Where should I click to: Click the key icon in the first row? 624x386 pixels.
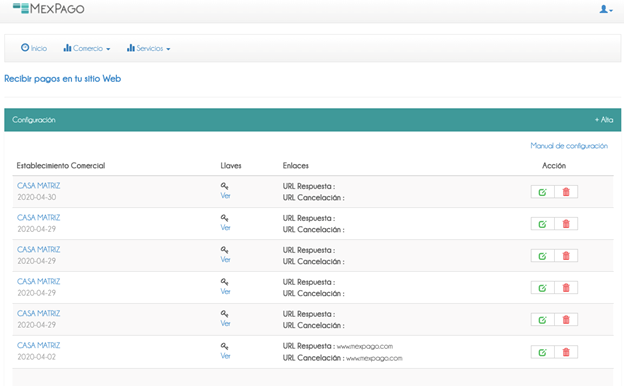coord(224,186)
